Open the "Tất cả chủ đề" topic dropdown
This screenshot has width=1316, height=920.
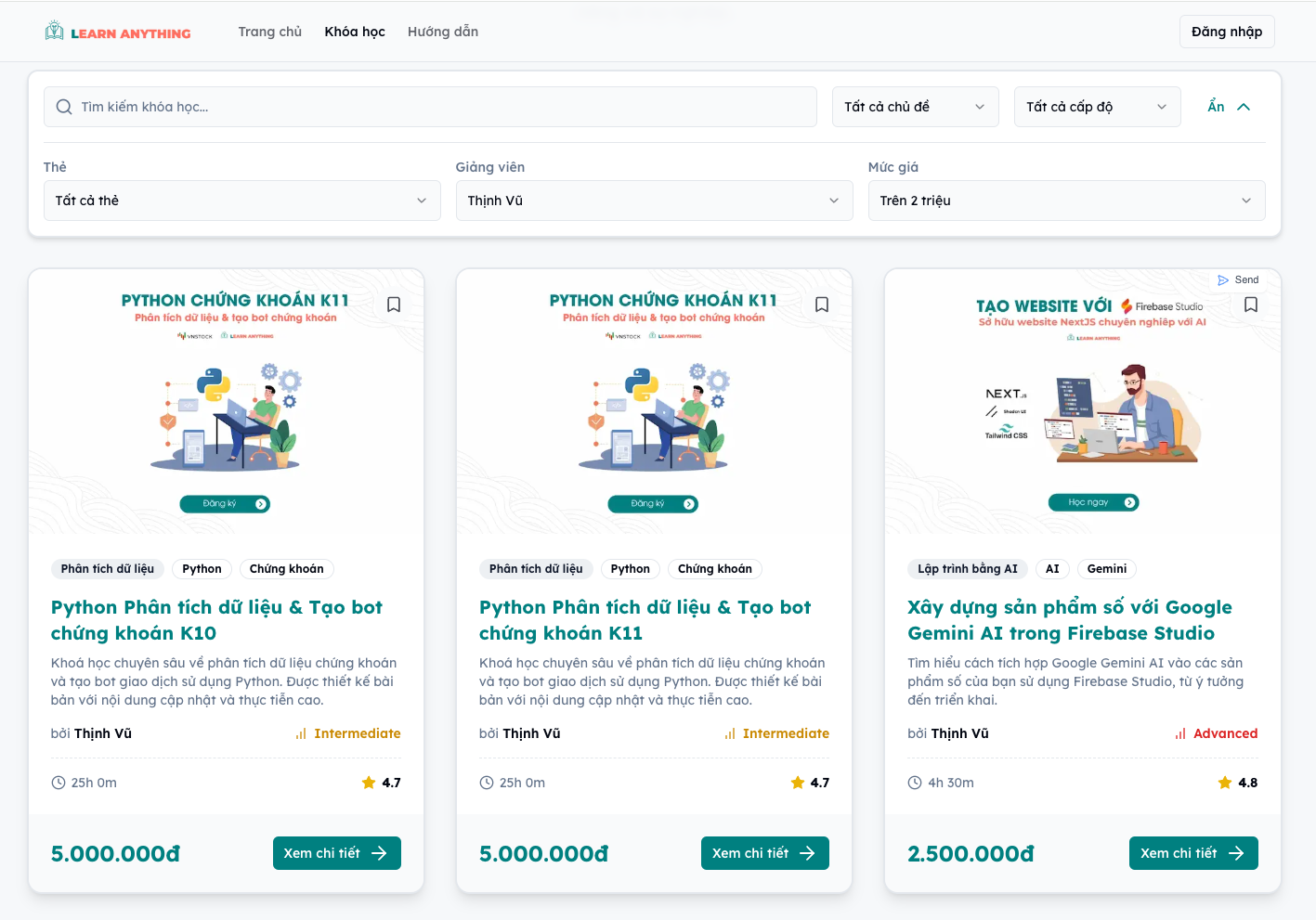(x=915, y=107)
